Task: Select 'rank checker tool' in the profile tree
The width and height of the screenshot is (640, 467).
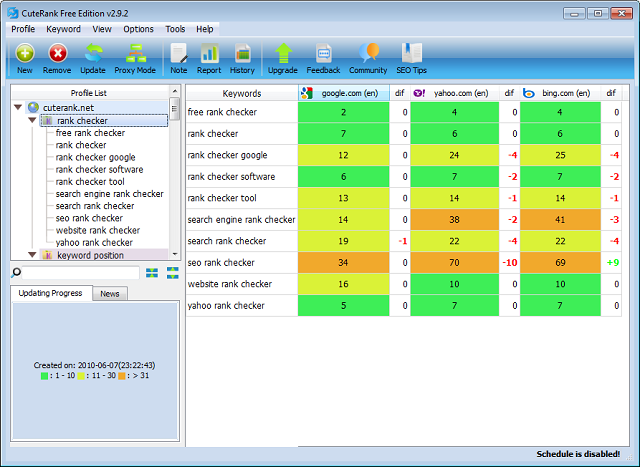Action: (90, 182)
